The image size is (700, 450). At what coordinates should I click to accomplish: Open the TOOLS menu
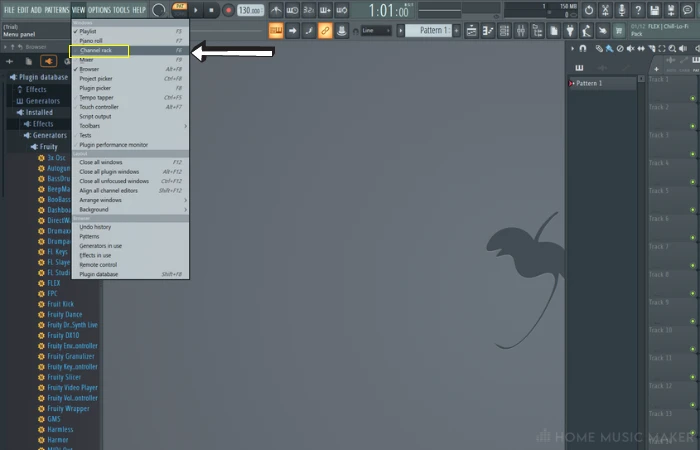pos(121,10)
